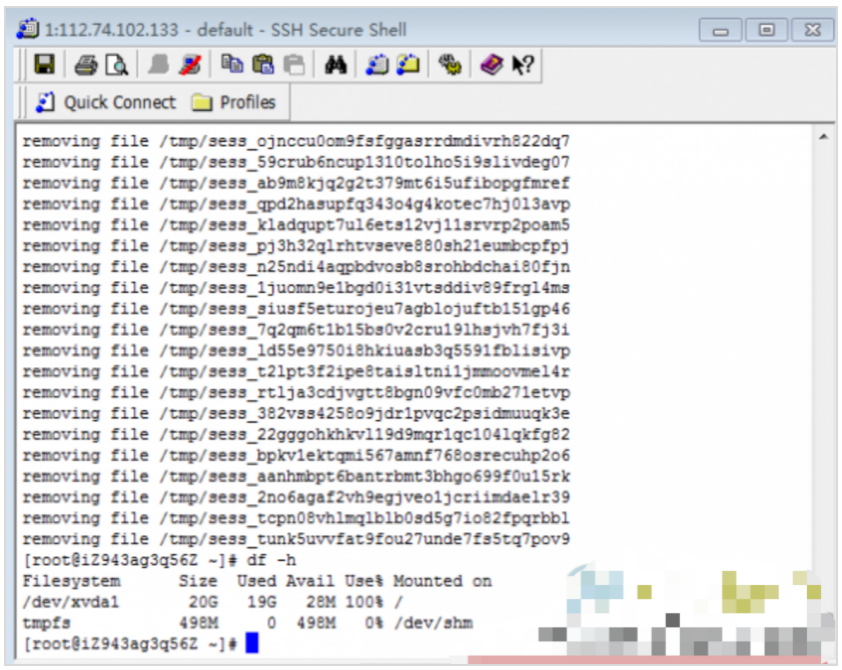Open a New Terminal Window
The width and height of the screenshot is (842, 670).
[377, 65]
